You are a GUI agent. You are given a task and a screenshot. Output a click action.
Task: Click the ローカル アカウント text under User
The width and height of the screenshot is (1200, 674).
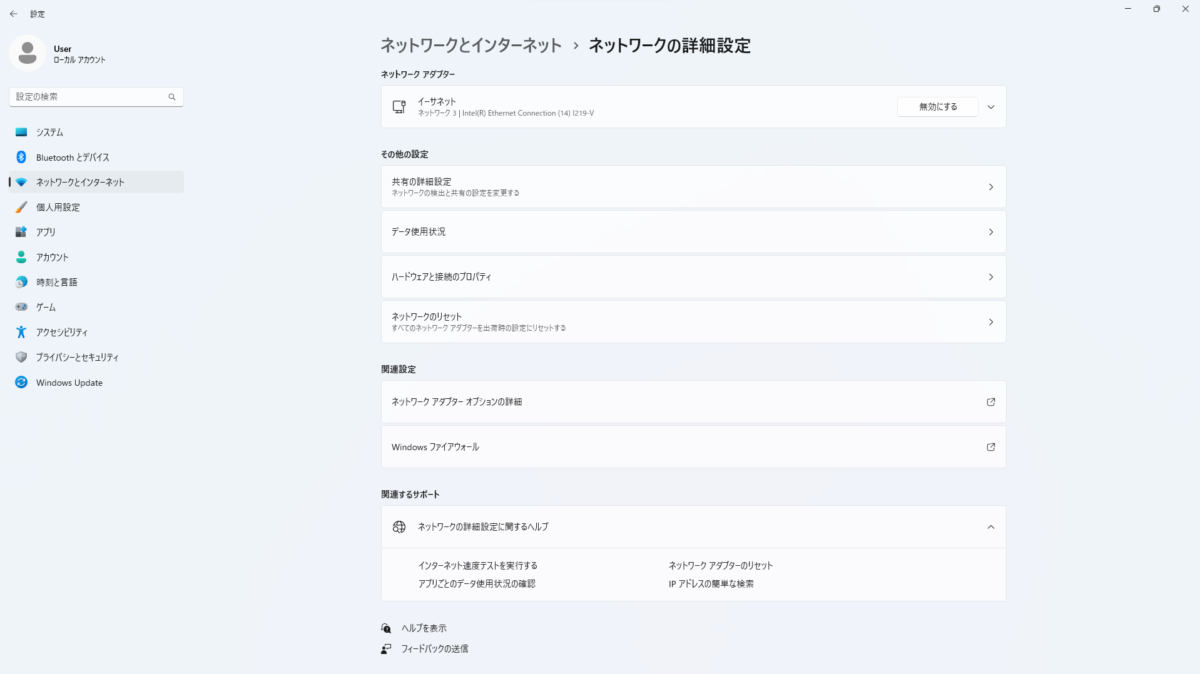(x=79, y=60)
